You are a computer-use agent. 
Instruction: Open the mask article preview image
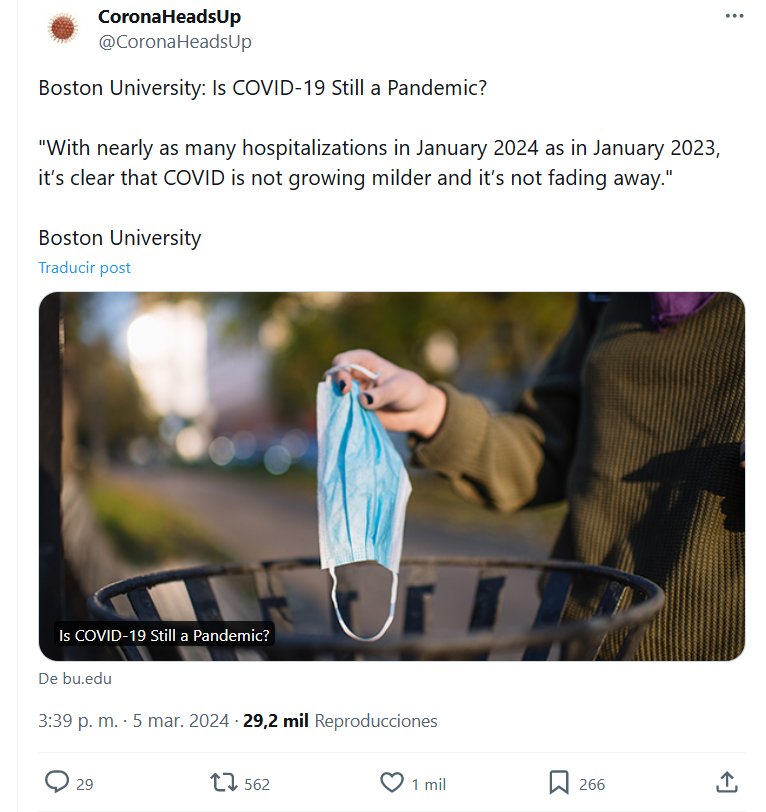pyautogui.click(x=391, y=450)
